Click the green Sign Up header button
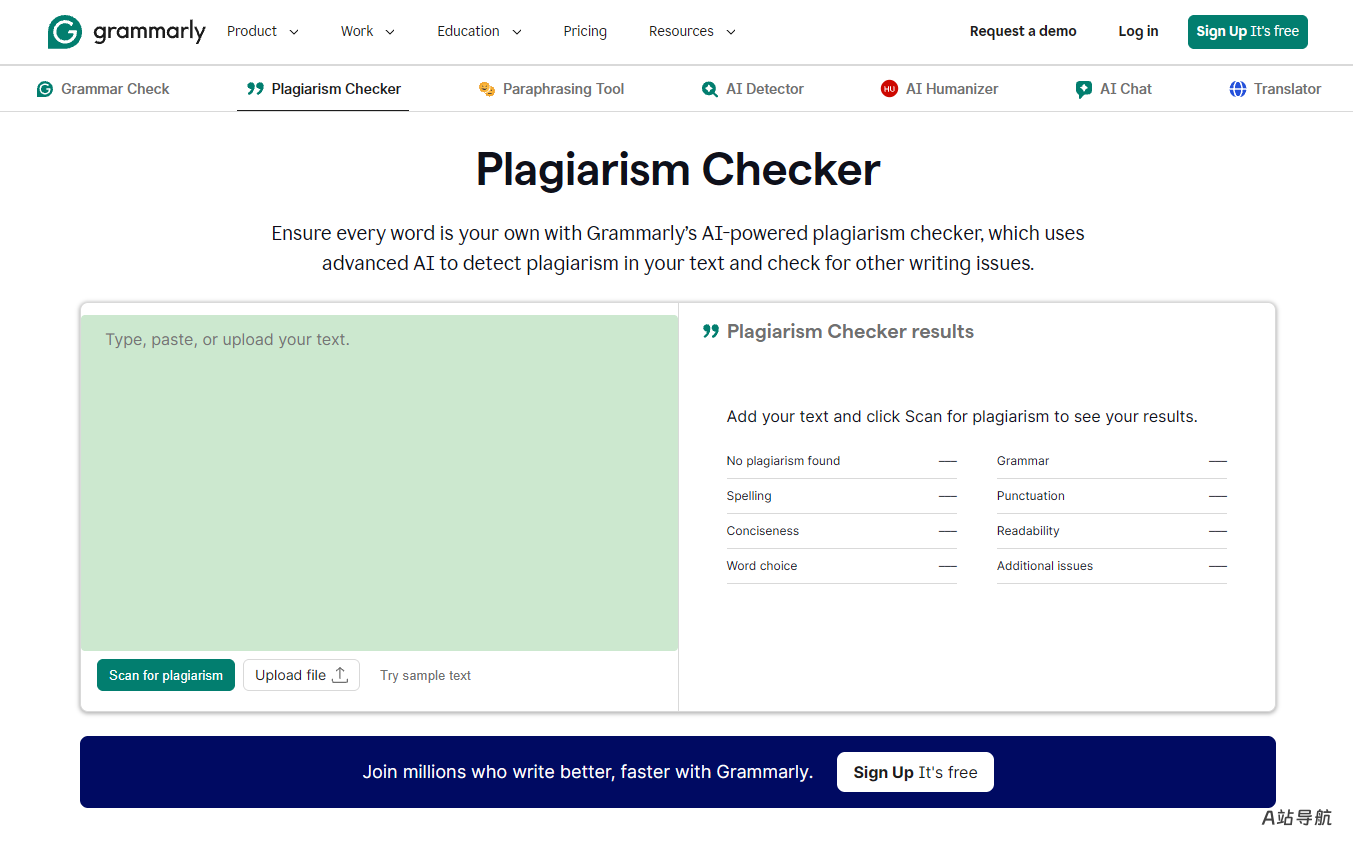 pos(1247,32)
